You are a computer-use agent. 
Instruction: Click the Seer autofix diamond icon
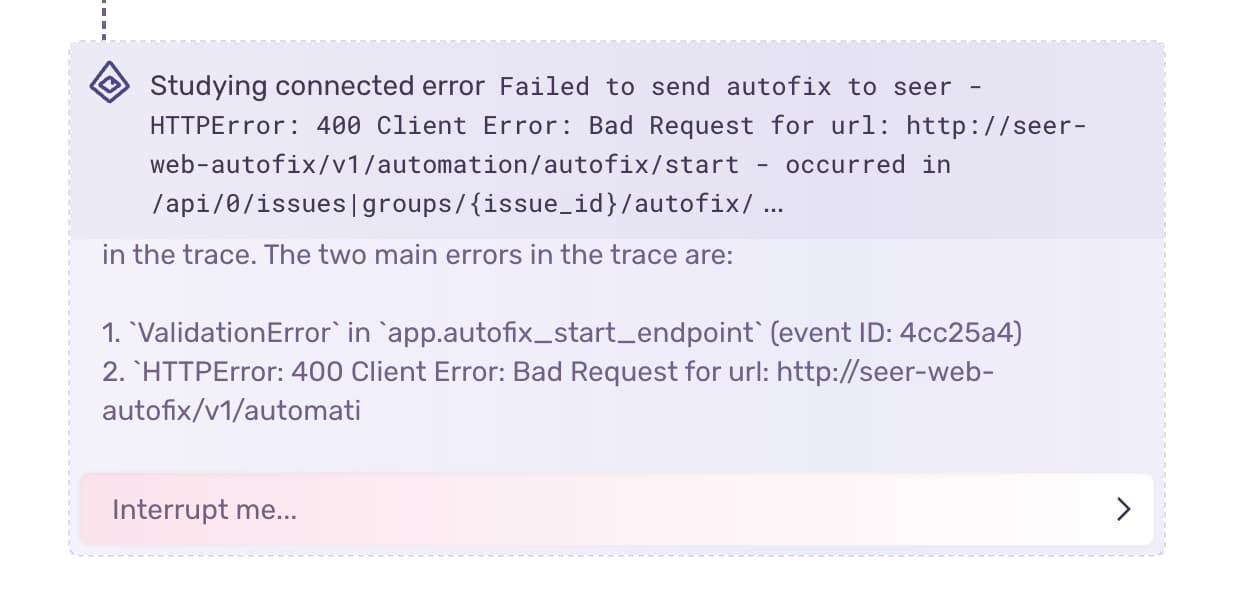pos(109,84)
